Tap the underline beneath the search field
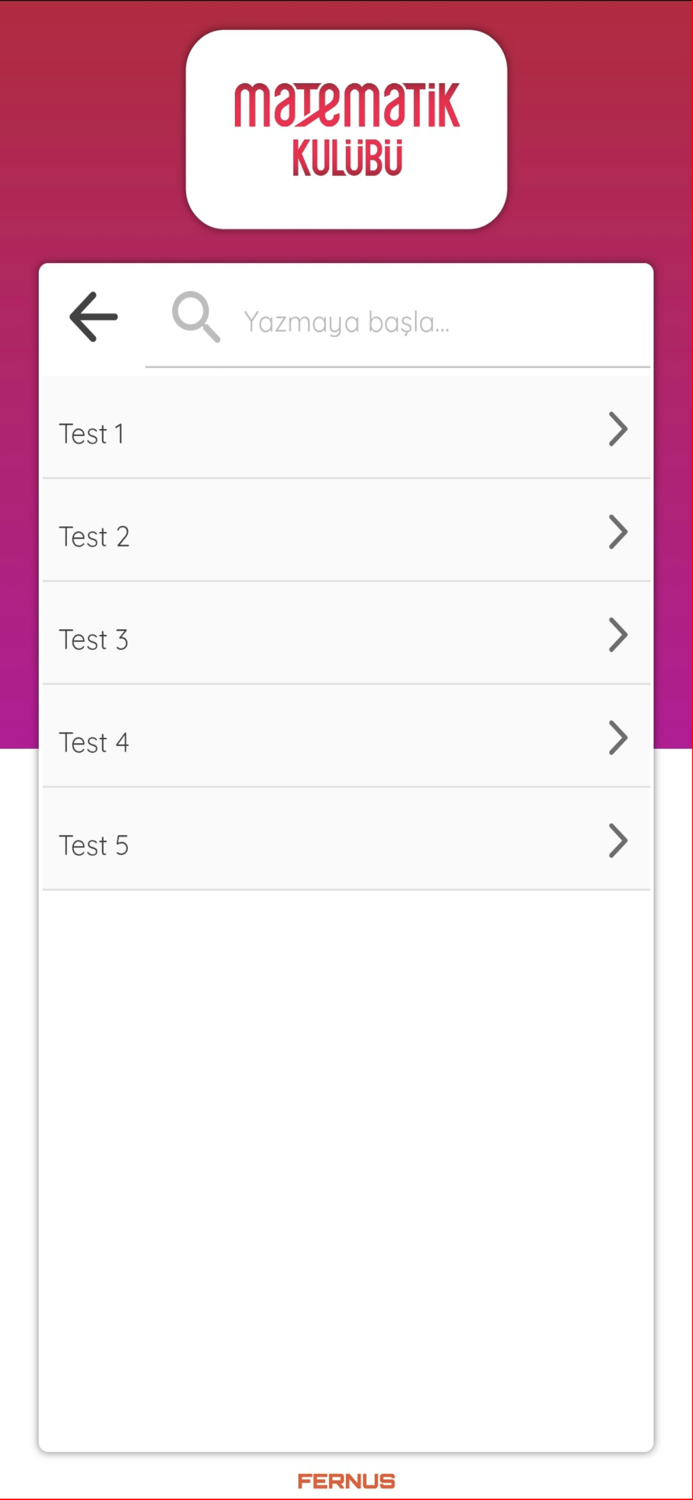The height and width of the screenshot is (1500, 693). (398, 367)
